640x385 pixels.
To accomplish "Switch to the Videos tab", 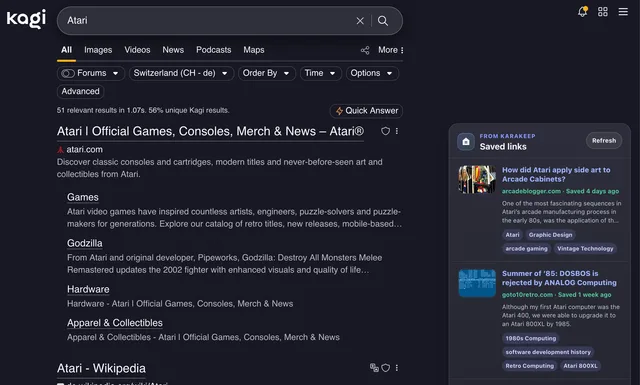I will (137, 50).
